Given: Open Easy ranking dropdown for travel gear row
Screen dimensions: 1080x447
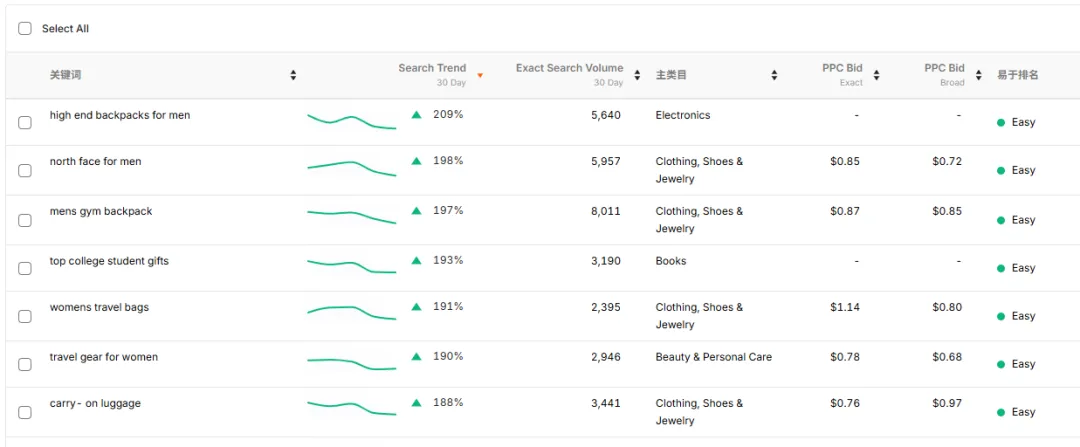Looking at the screenshot, I should coord(1016,364).
